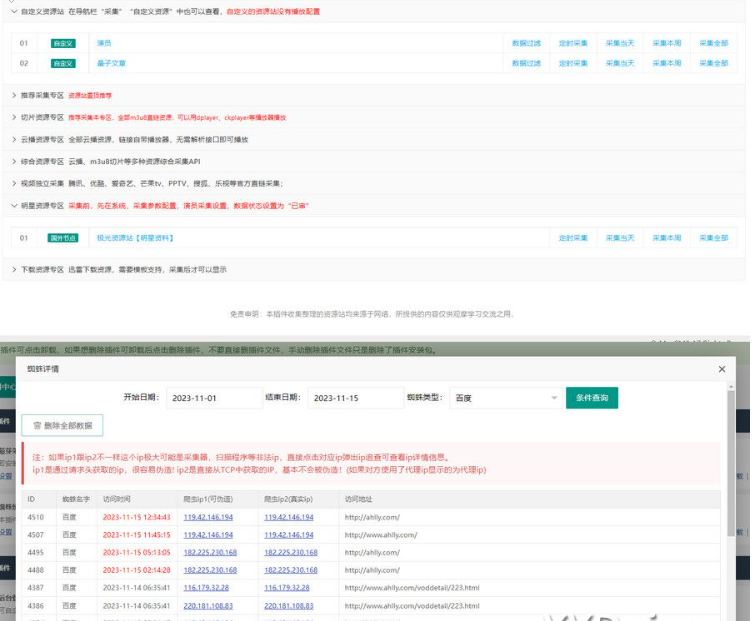Viewport: 753px width, 621px height.
Task: Expand the 云播资源专区 section
Action: point(13,139)
